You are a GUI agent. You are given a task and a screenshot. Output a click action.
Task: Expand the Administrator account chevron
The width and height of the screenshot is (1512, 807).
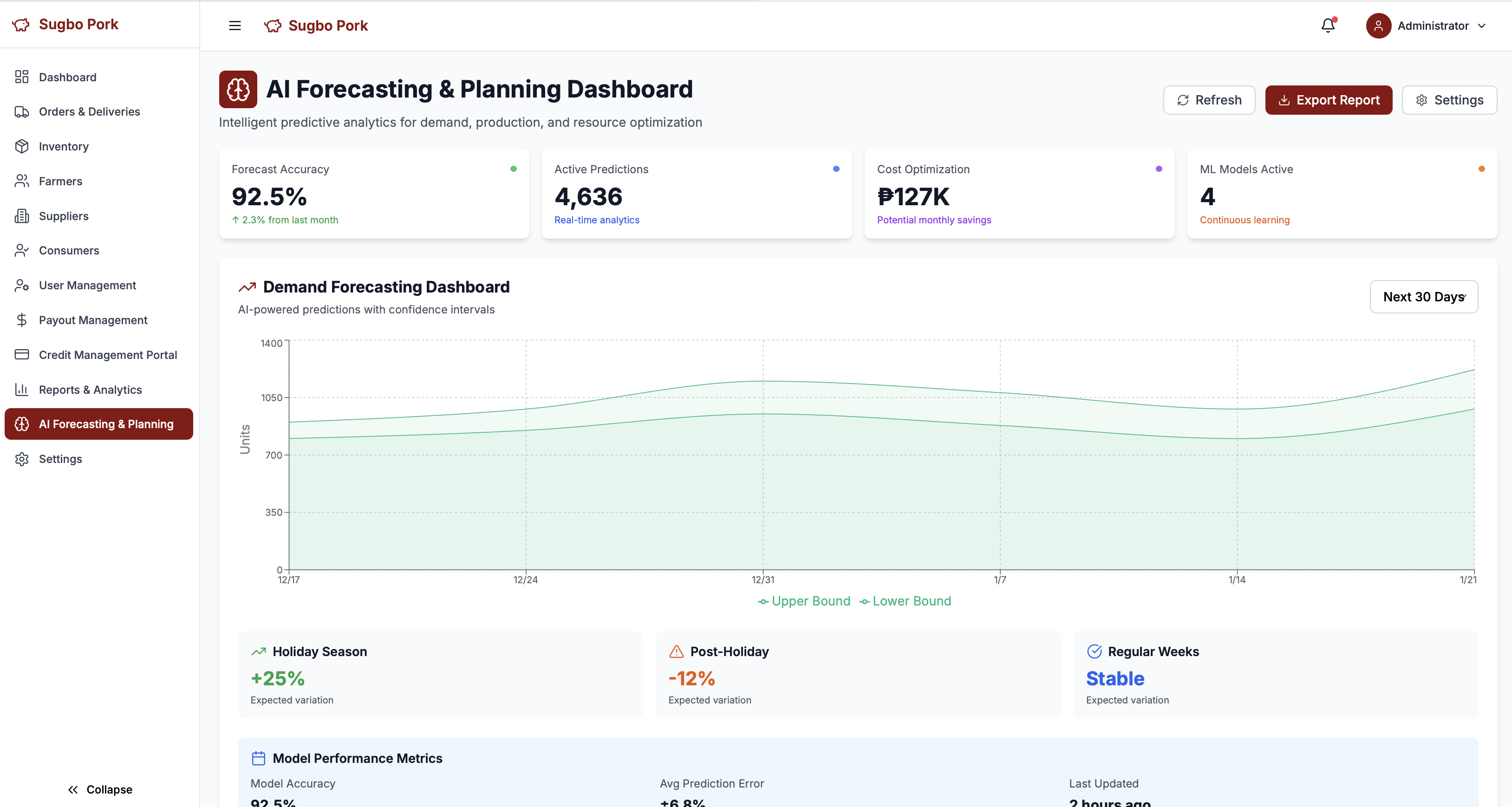coord(1481,25)
